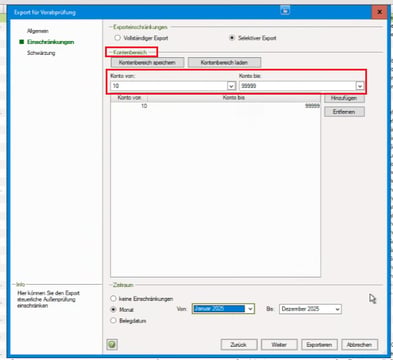Click the Konto bis column header
393x360 pixels.
234,98
